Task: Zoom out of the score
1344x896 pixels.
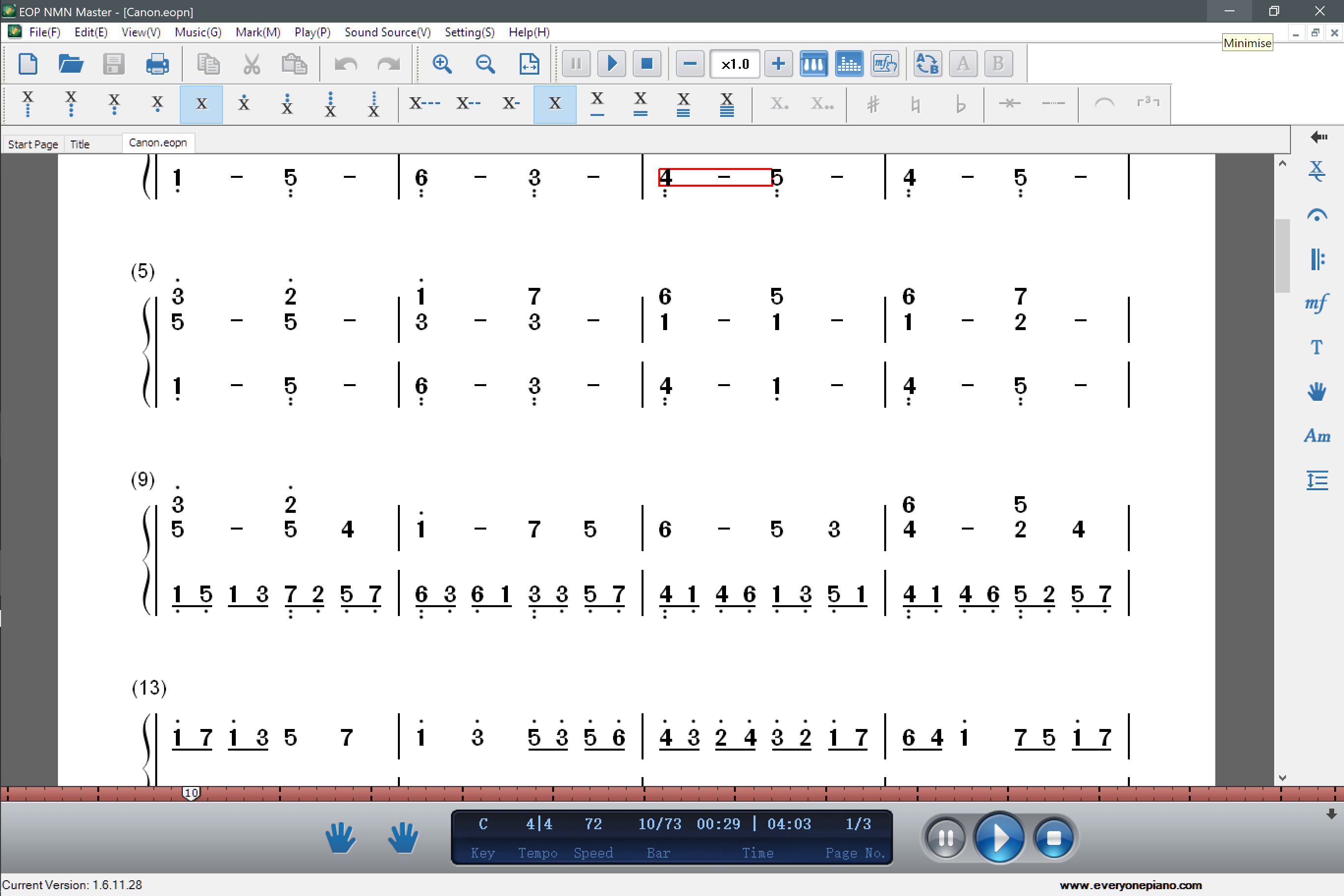Action: pyautogui.click(x=486, y=63)
